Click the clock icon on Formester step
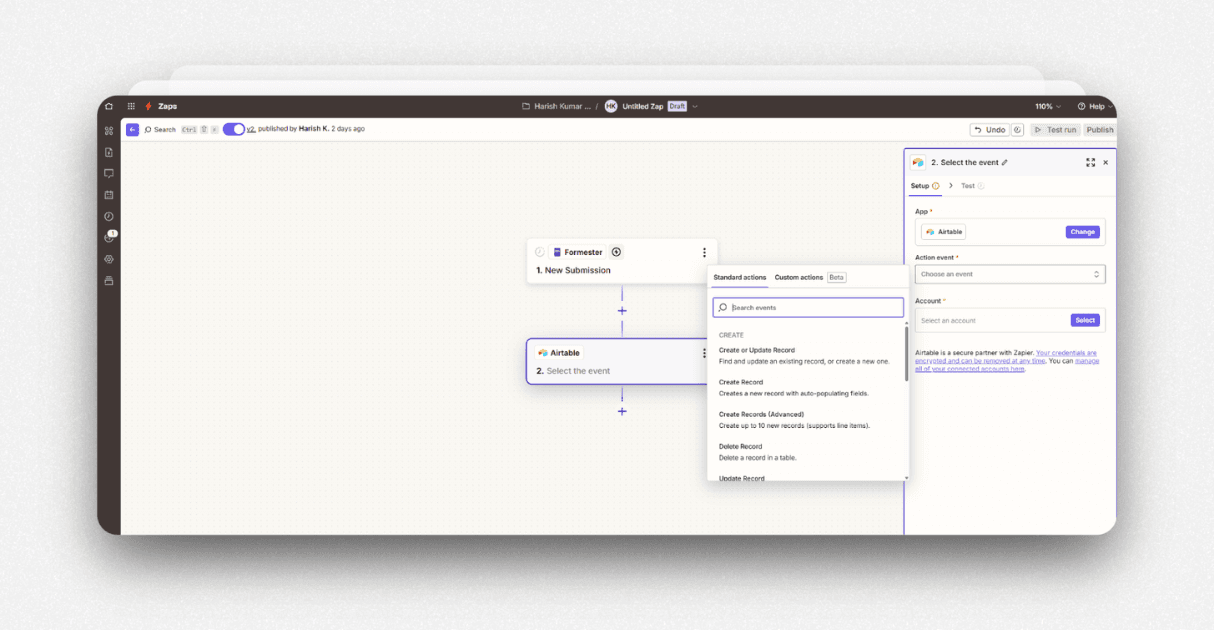This screenshot has width=1214, height=630. (x=540, y=252)
